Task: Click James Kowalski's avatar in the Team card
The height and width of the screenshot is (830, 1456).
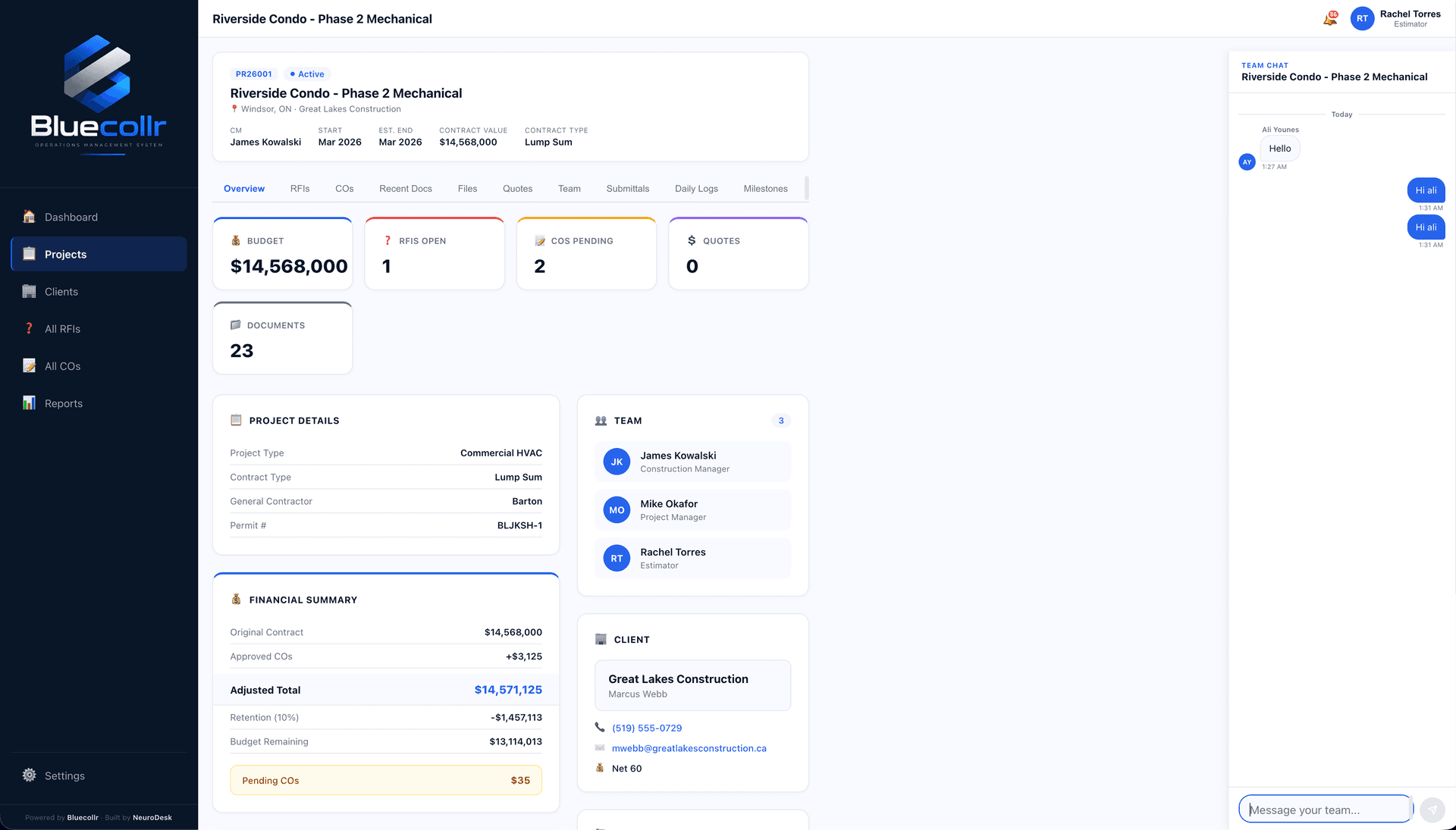Action: coord(617,461)
